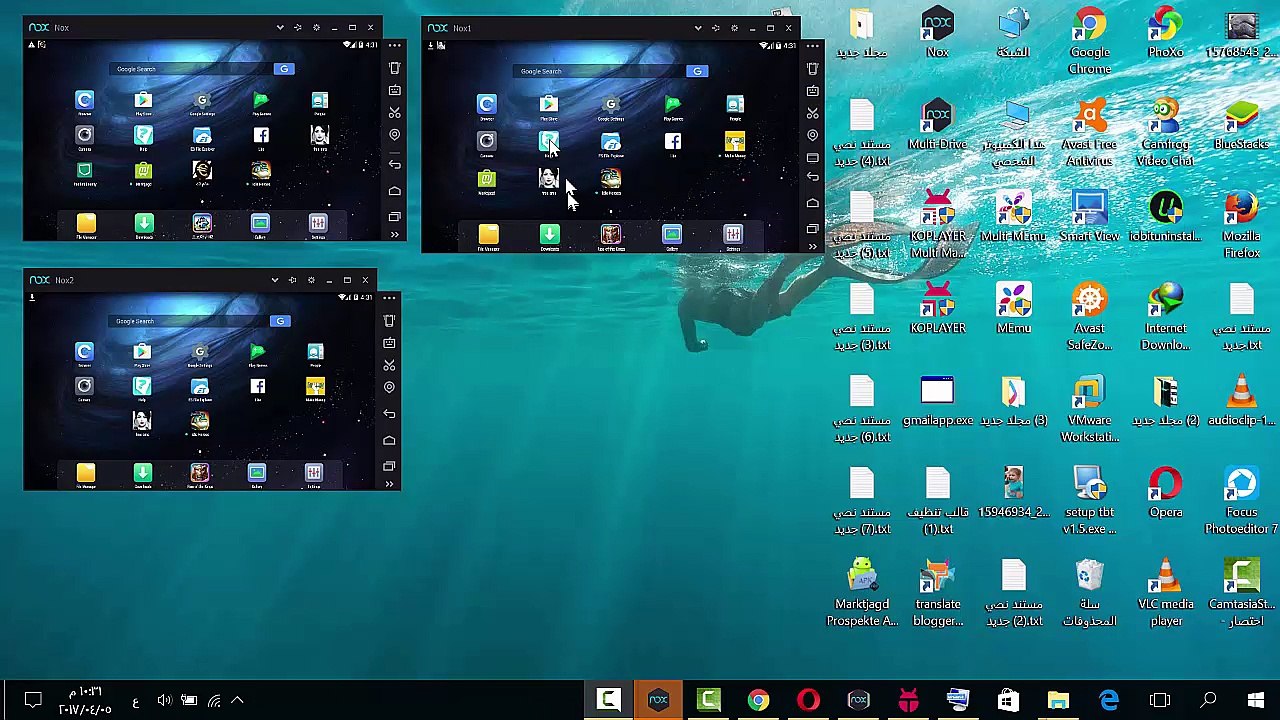
Task: Show hidden tray icons chevron in taskbar
Action: pyautogui.click(x=237, y=700)
